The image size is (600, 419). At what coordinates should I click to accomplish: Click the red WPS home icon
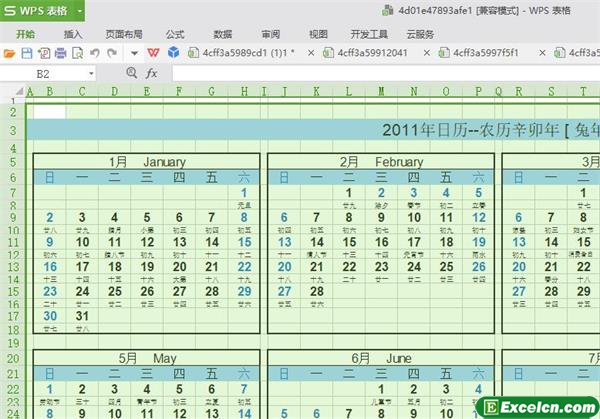tap(153, 52)
